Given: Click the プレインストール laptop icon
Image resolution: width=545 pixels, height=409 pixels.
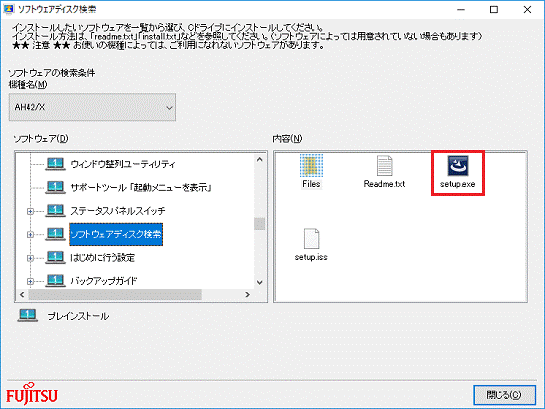Looking at the screenshot, I should [x=27, y=315].
